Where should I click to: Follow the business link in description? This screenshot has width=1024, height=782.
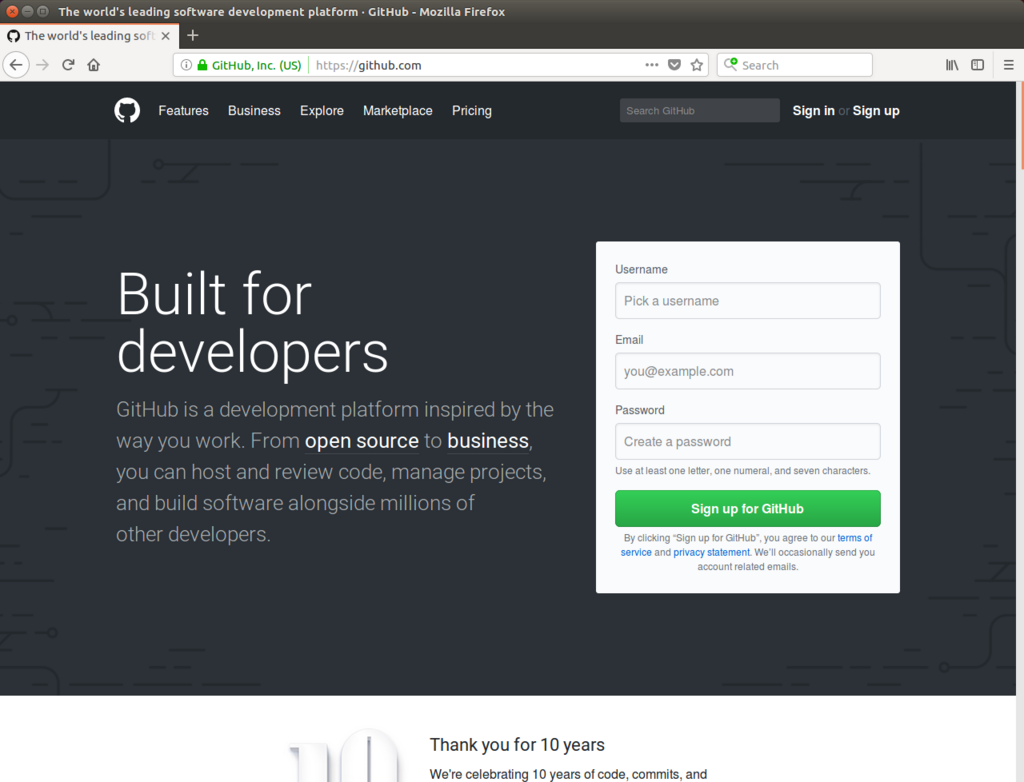488,441
